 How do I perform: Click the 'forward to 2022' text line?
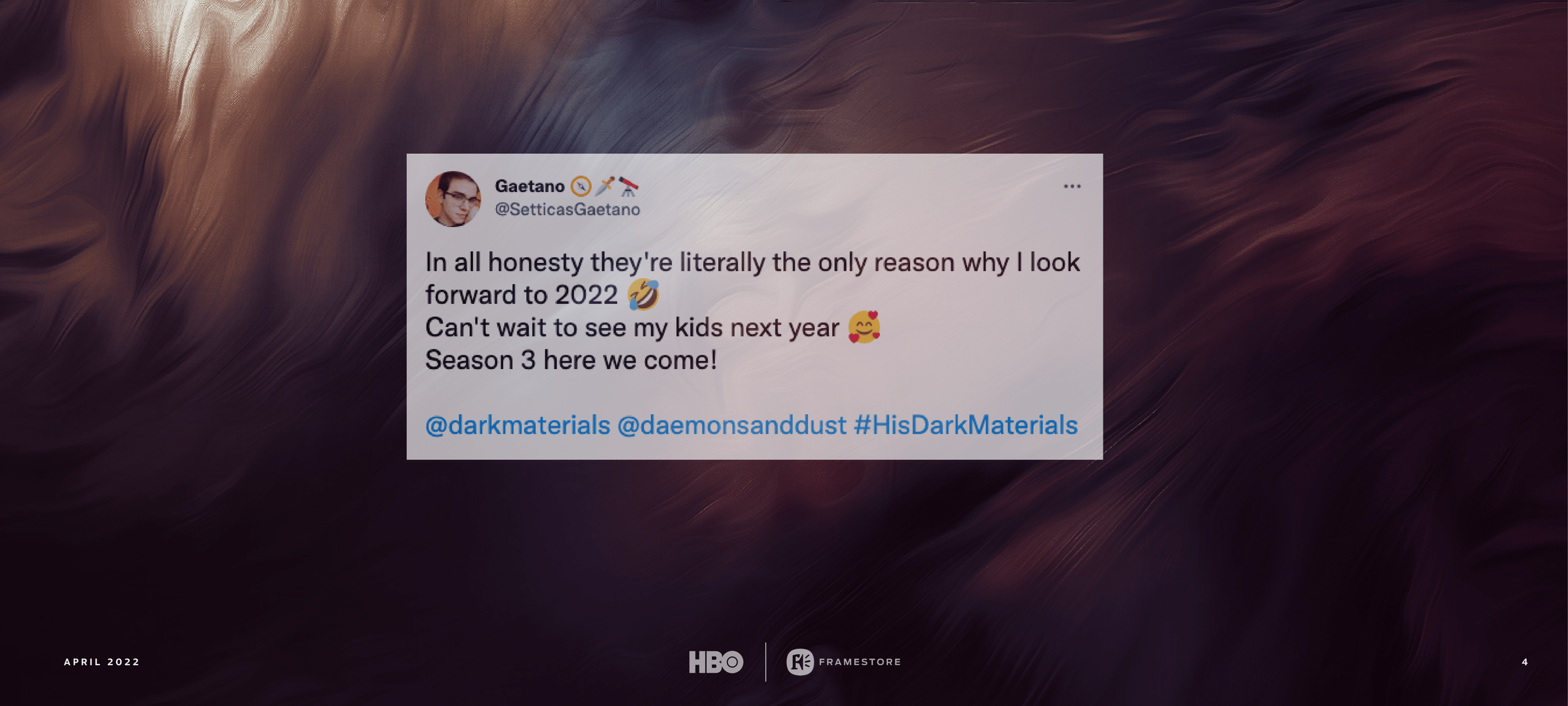(x=521, y=295)
